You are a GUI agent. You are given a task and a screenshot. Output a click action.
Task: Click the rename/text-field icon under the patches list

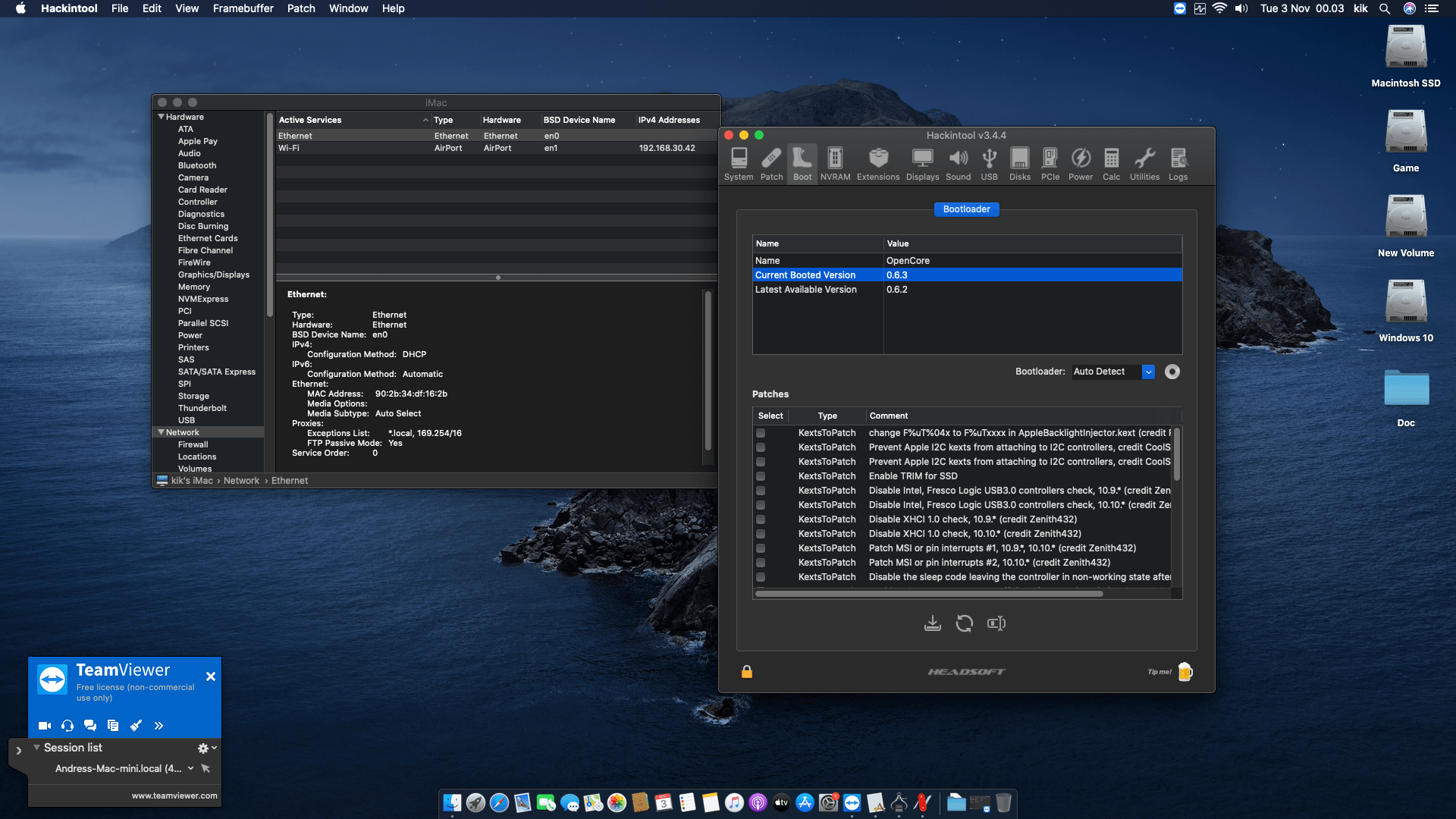click(996, 623)
